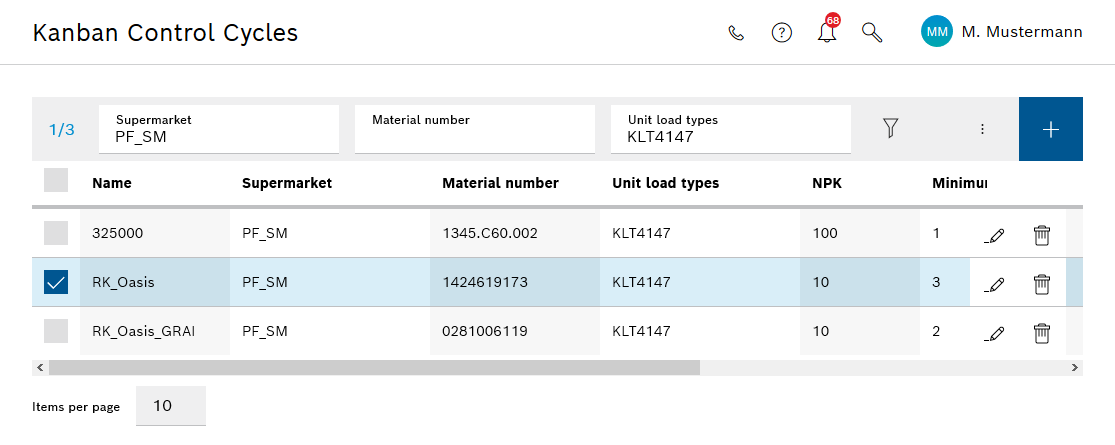The height and width of the screenshot is (445, 1115).
Task: Check the 325000 row checkbox
Action: tap(56, 232)
